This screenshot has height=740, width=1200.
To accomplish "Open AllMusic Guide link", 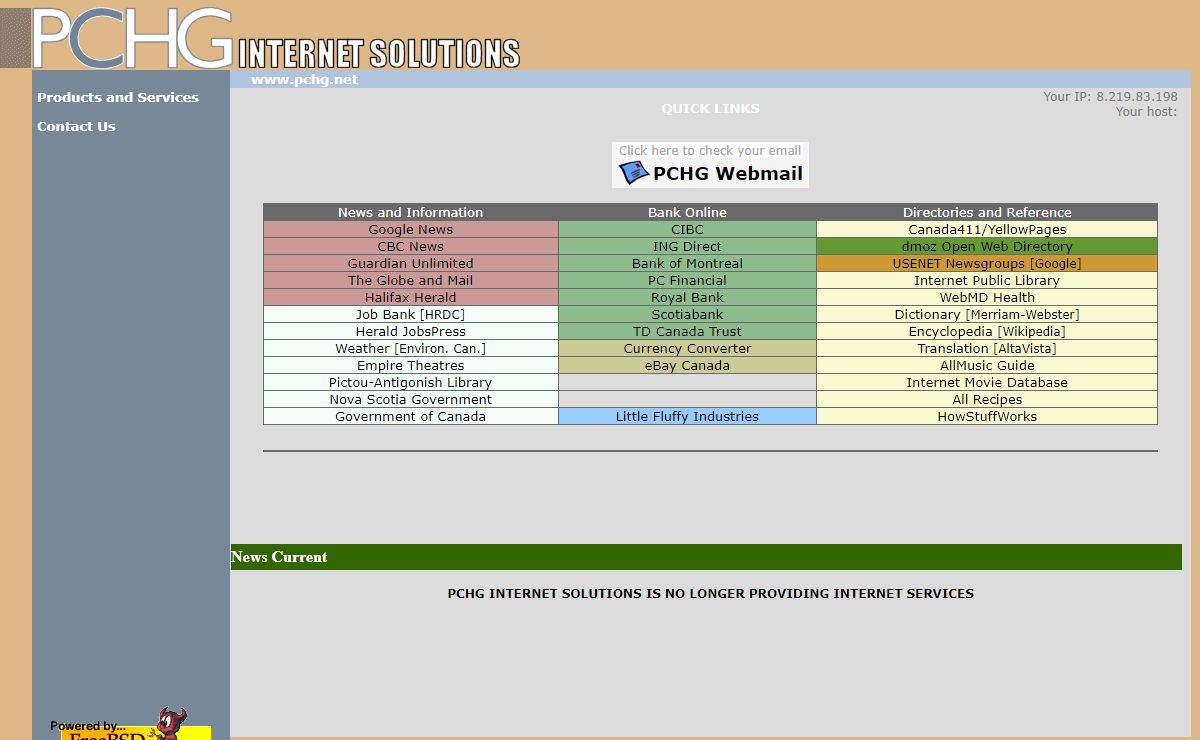I will point(987,366).
